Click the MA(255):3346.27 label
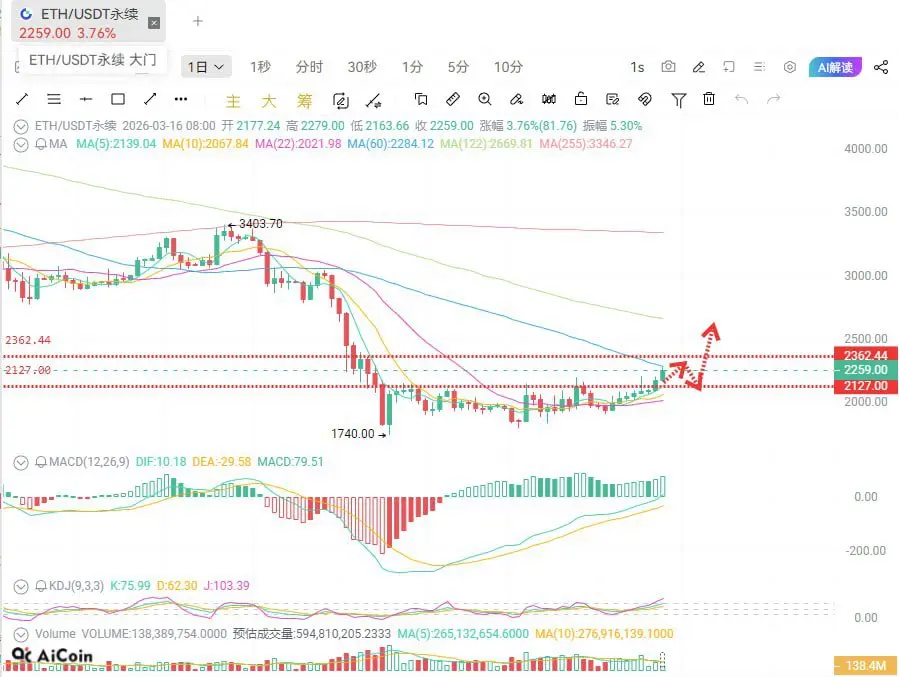Viewport: 899px width, 677px height. [x=585, y=144]
